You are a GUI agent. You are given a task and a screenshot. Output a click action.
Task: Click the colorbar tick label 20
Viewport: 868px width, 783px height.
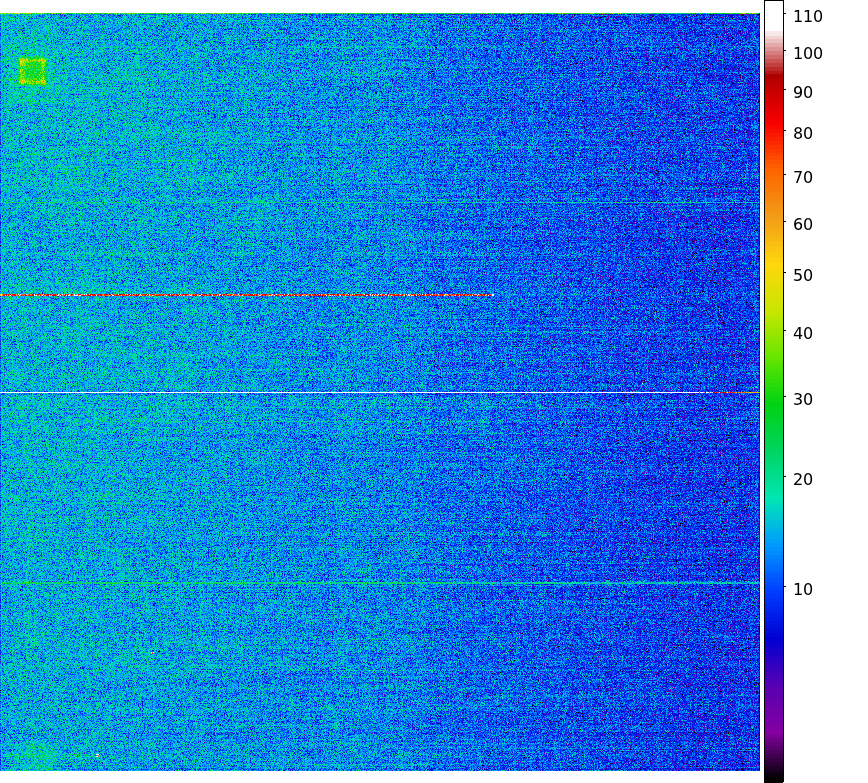(x=803, y=479)
